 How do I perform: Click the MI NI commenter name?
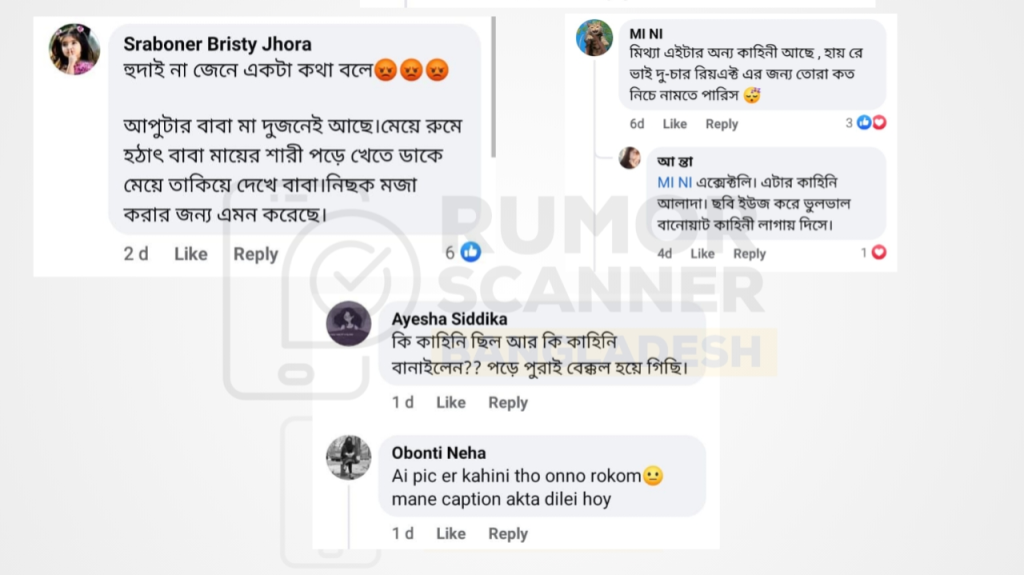pos(646,33)
